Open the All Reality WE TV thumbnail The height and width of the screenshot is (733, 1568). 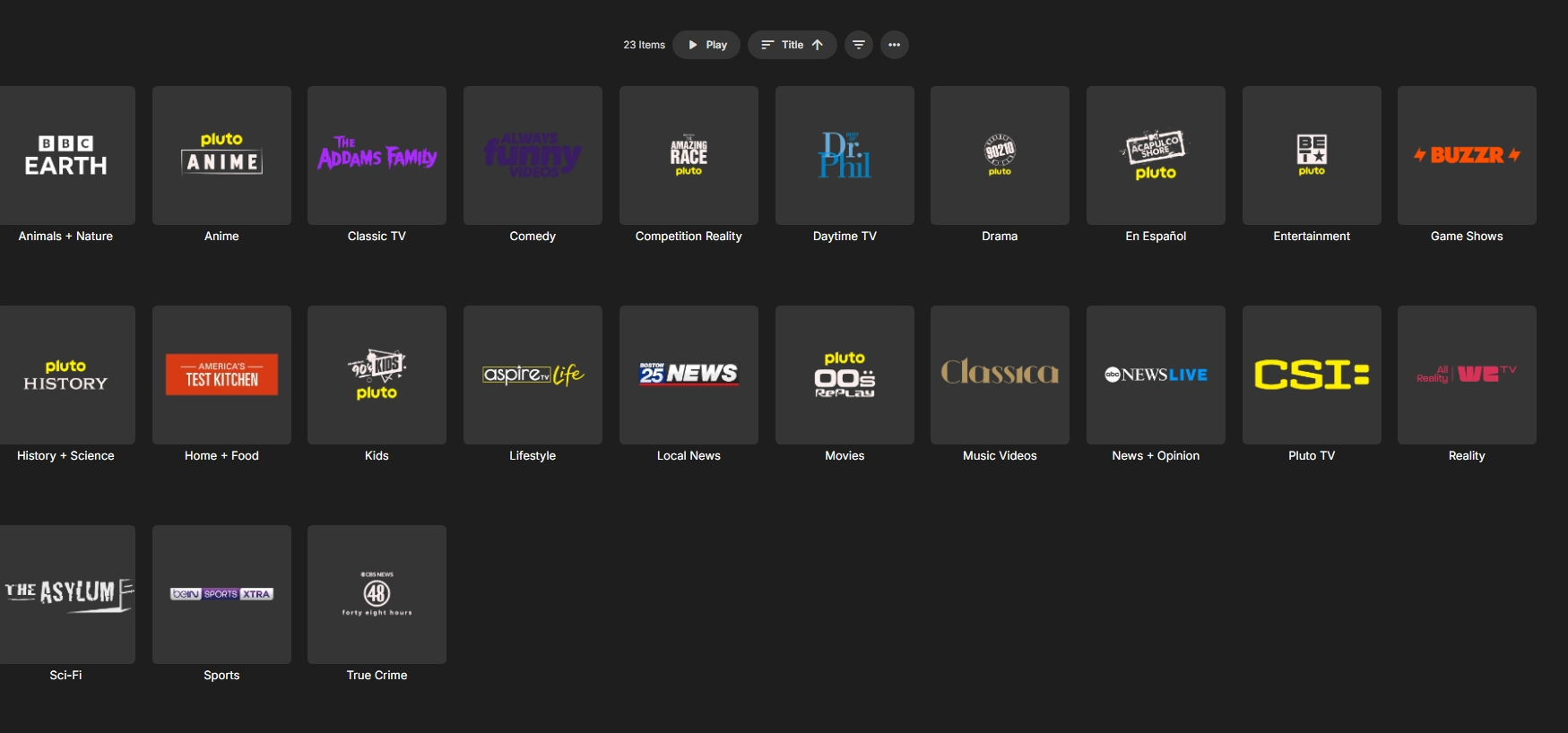pyautogui.click(x=1467, y=375)
